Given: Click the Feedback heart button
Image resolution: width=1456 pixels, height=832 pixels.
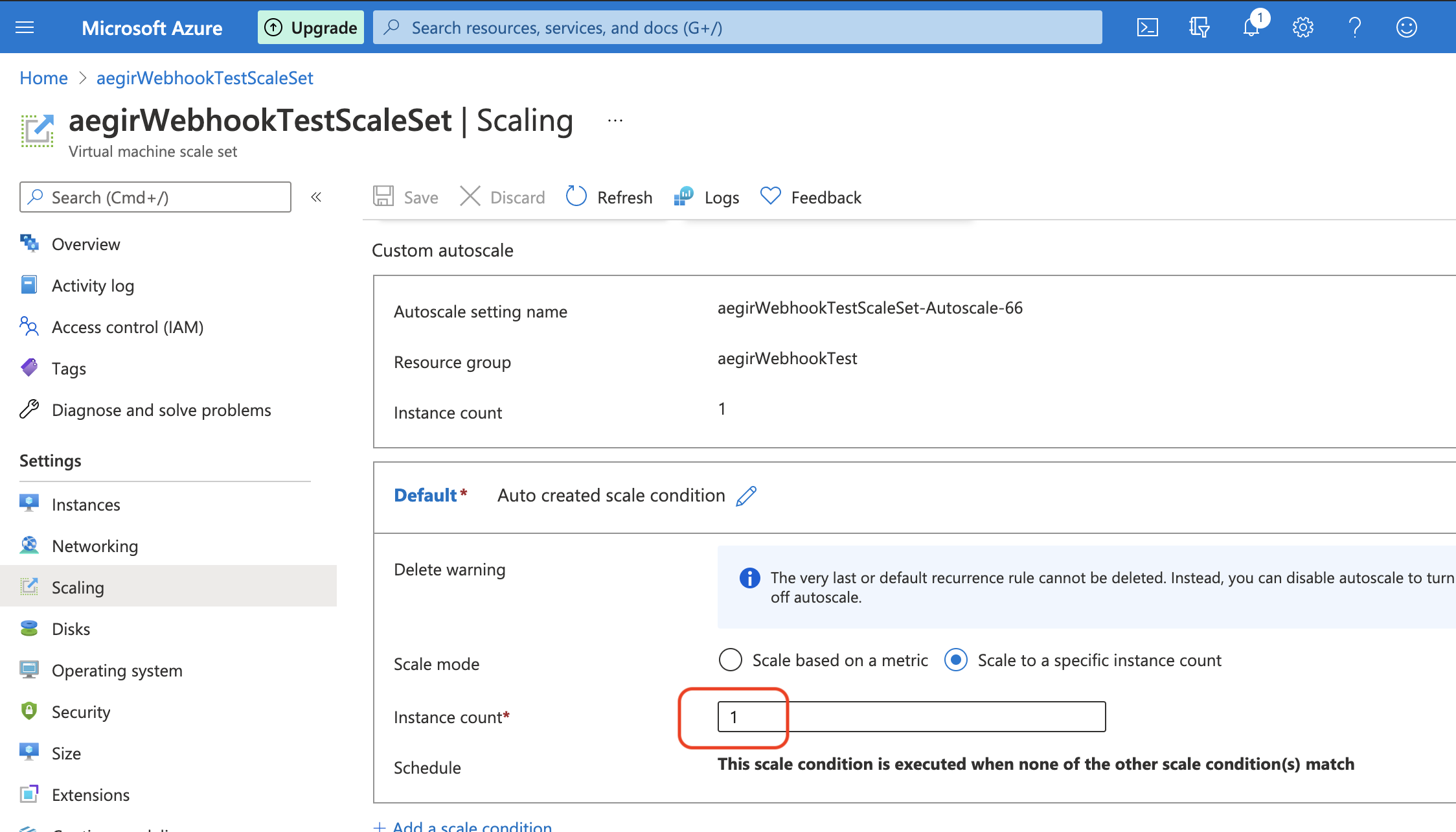Looking at the screenshot, I should pos(810,197).
